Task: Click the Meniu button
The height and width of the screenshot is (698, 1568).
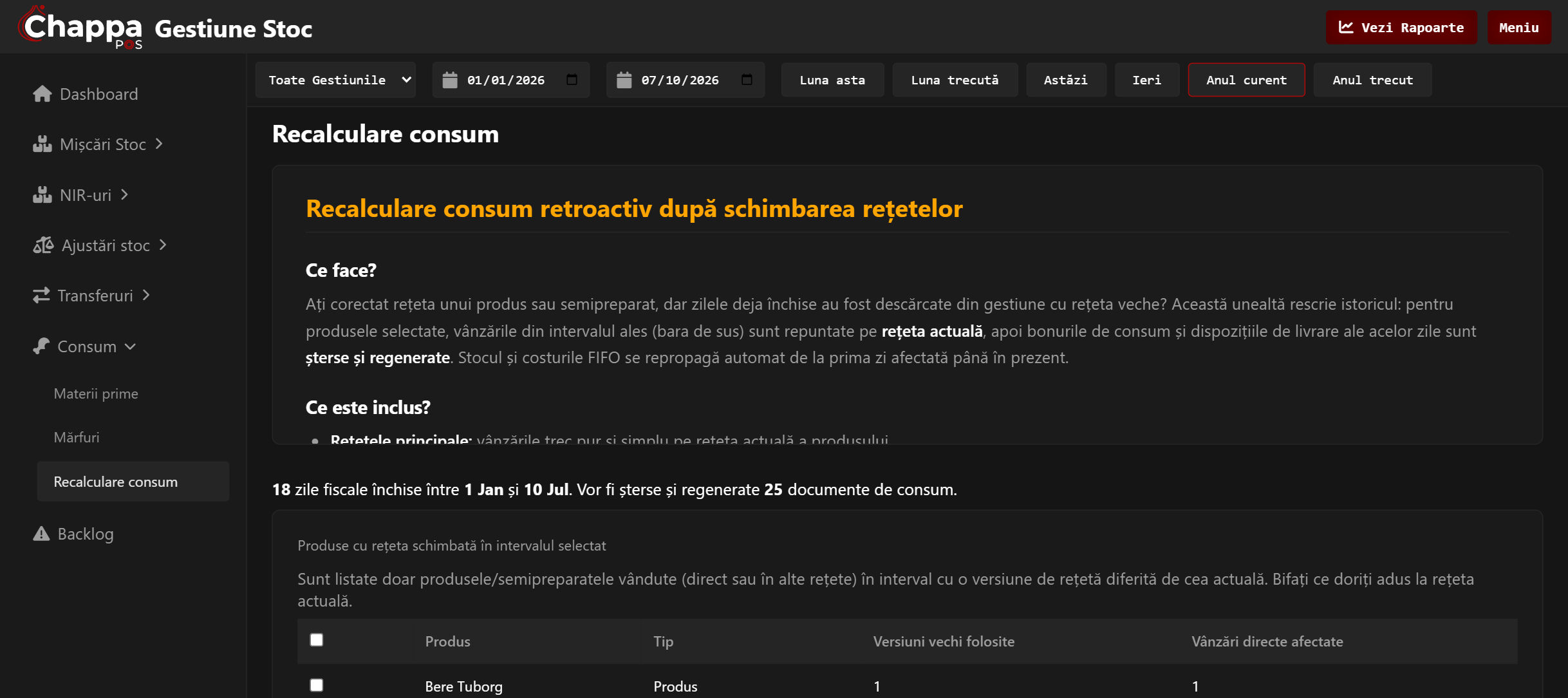Action: click(x=1519, y=27)
